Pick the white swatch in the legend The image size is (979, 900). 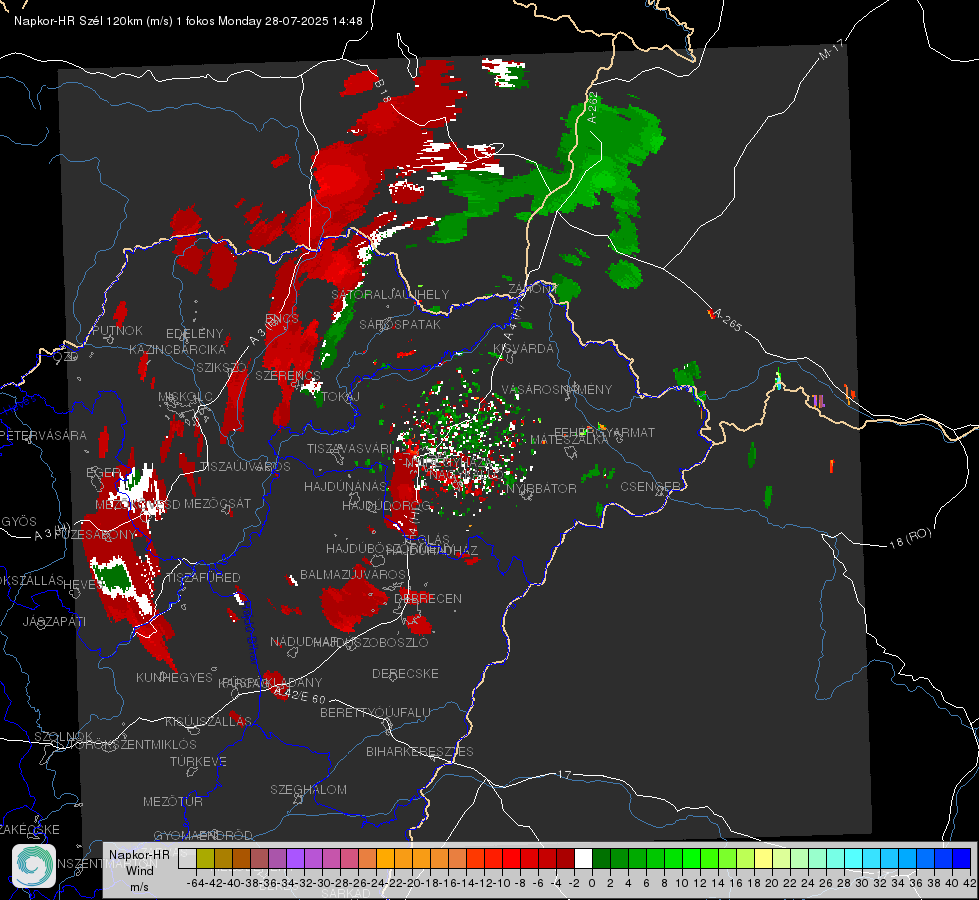tap(583, 858)
